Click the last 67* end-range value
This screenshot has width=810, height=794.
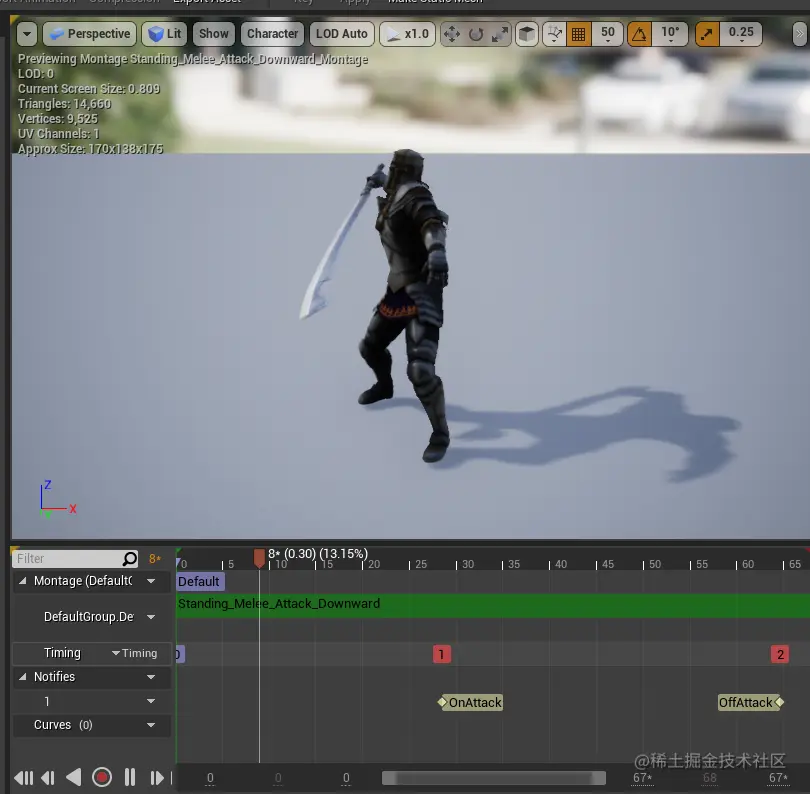(778, 778)
